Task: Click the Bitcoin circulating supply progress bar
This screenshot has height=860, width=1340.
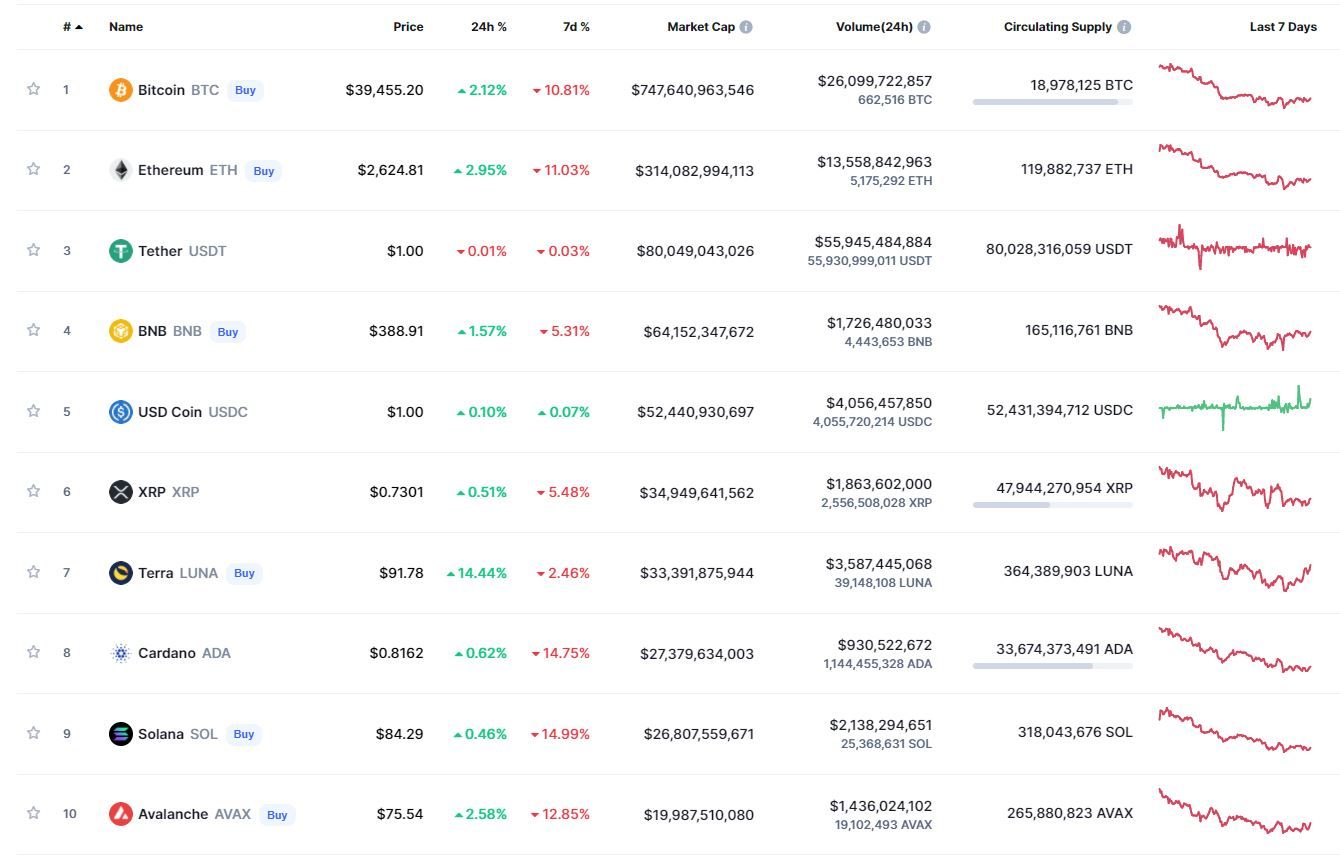Action: (x=1053, y=102)
